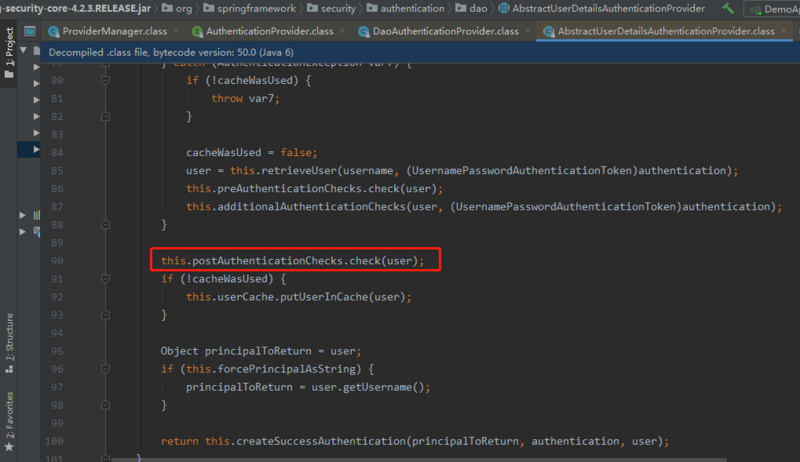Click 'UsernamePasswordAuthenticationToken' cast on line 85
This screenshot has height=462, width=800.
point(522,170)
